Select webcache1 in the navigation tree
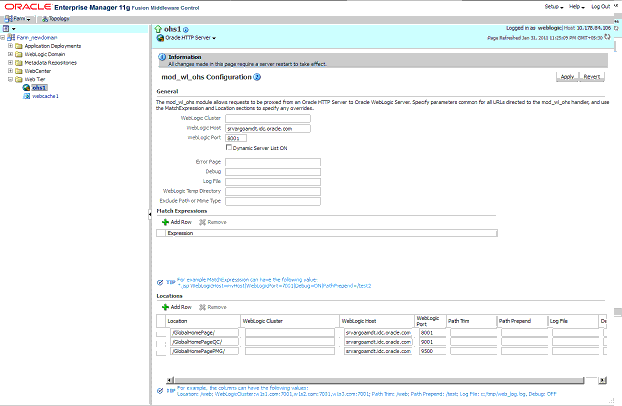The image size is (622, 406). pos(45,96)
